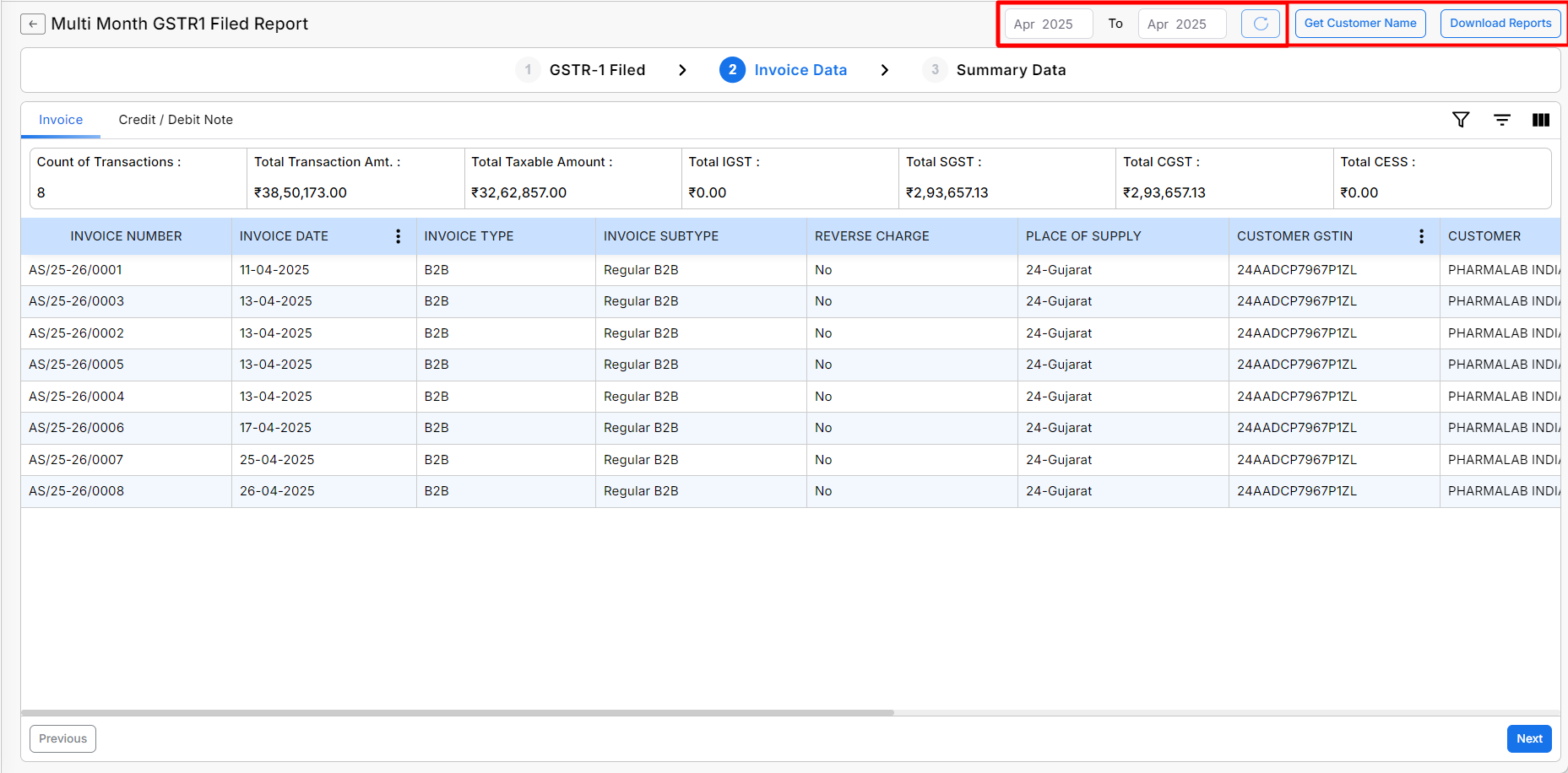
Task: Click Get Customer Name button
Action: tap(1359, 24)
